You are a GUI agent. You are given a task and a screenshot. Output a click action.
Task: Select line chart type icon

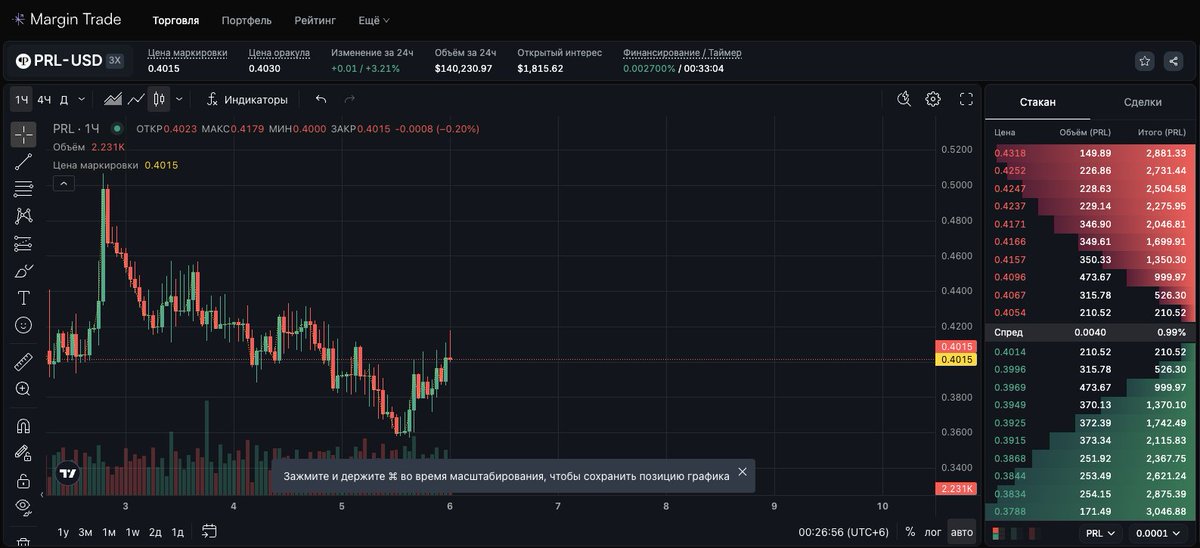point(137,99)
